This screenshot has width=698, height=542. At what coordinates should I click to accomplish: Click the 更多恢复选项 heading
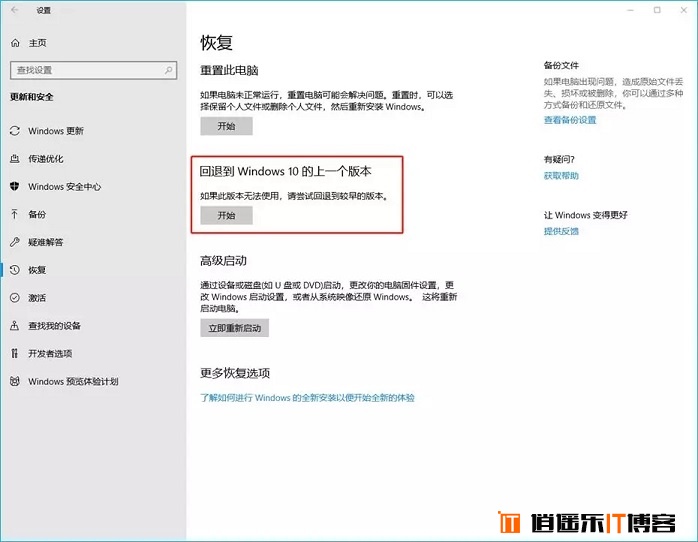pyautogui.click(x=235, y=372)
